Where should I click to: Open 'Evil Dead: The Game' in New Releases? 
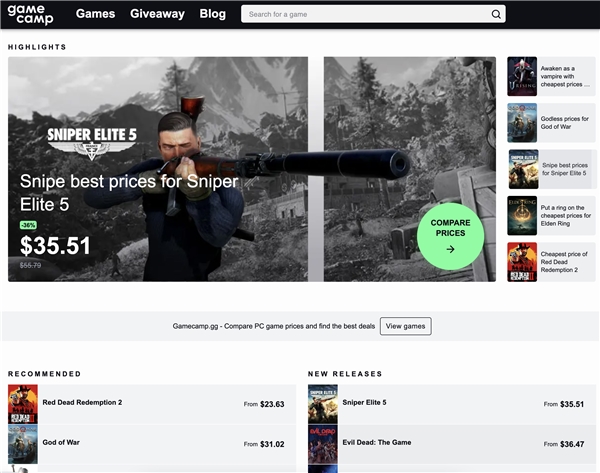click(x=377, y=442)
